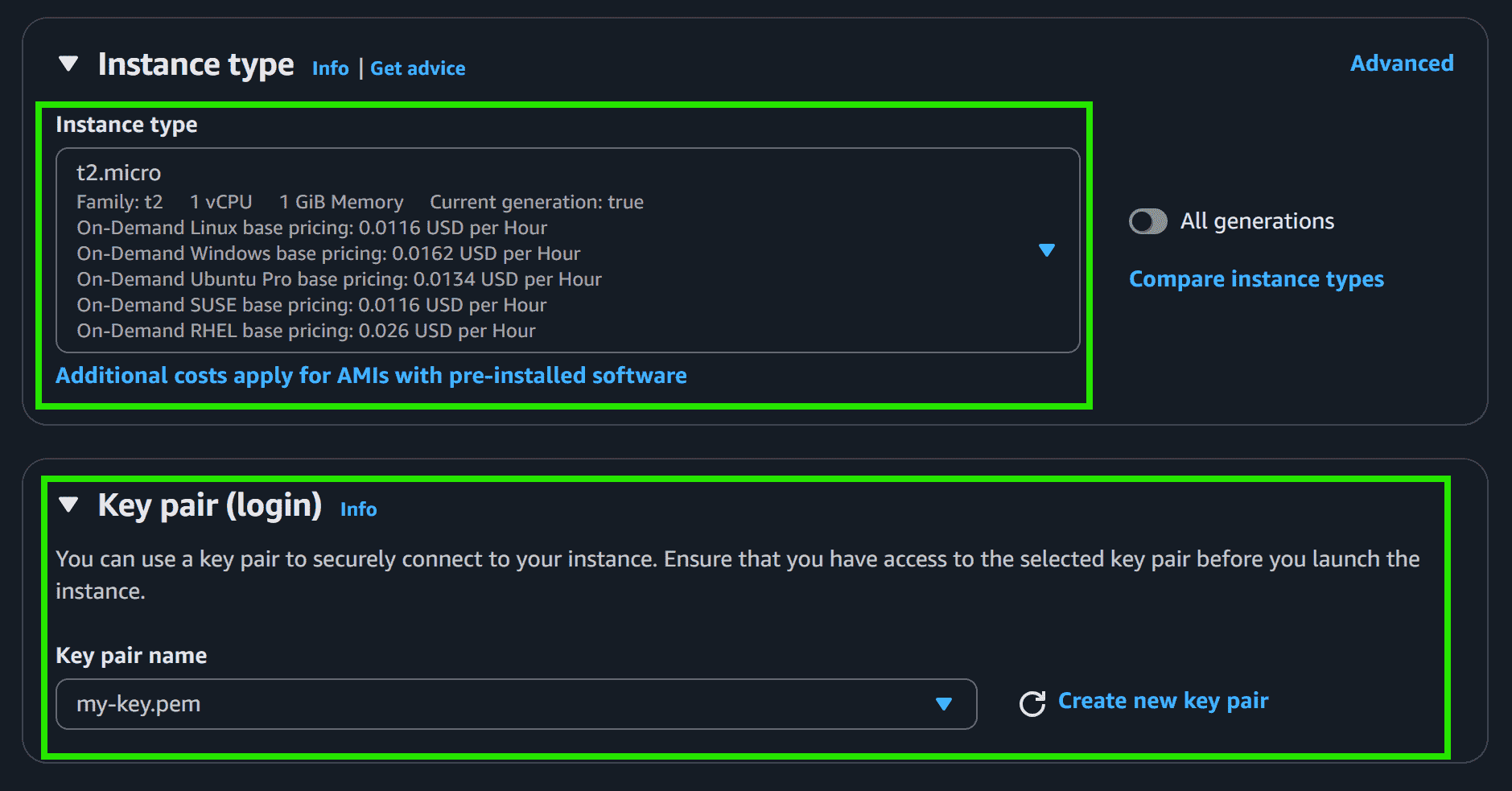Click Current generation: true text
Viewport: 1512px width, 791px height.
click(x=537, y=202)
